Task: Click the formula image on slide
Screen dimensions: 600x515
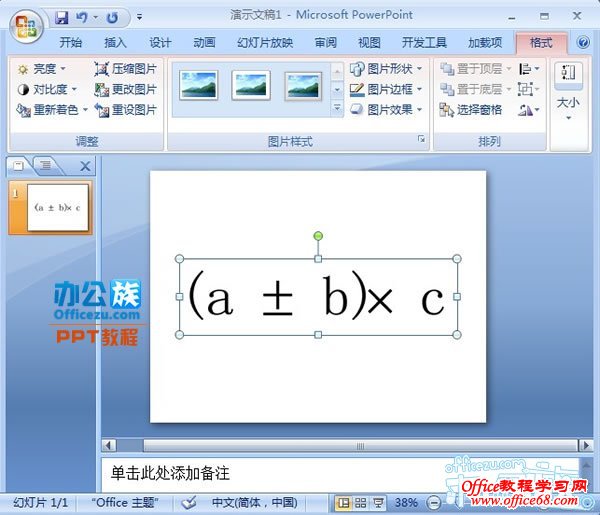Action: [x=318, y=297]
